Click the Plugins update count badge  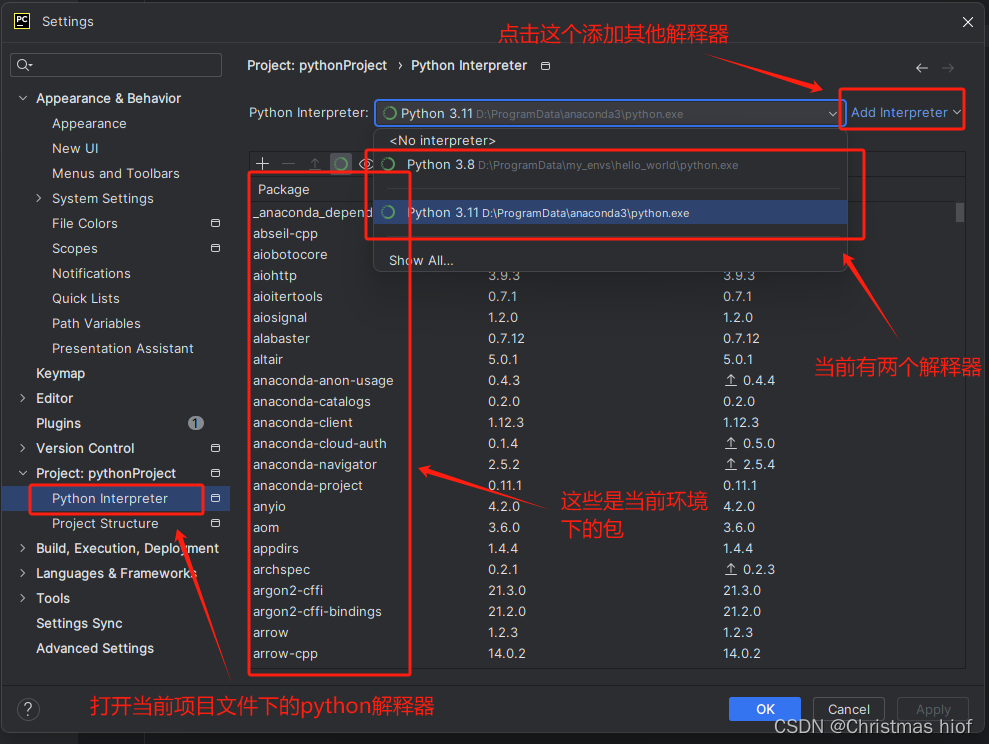point(196,423)
